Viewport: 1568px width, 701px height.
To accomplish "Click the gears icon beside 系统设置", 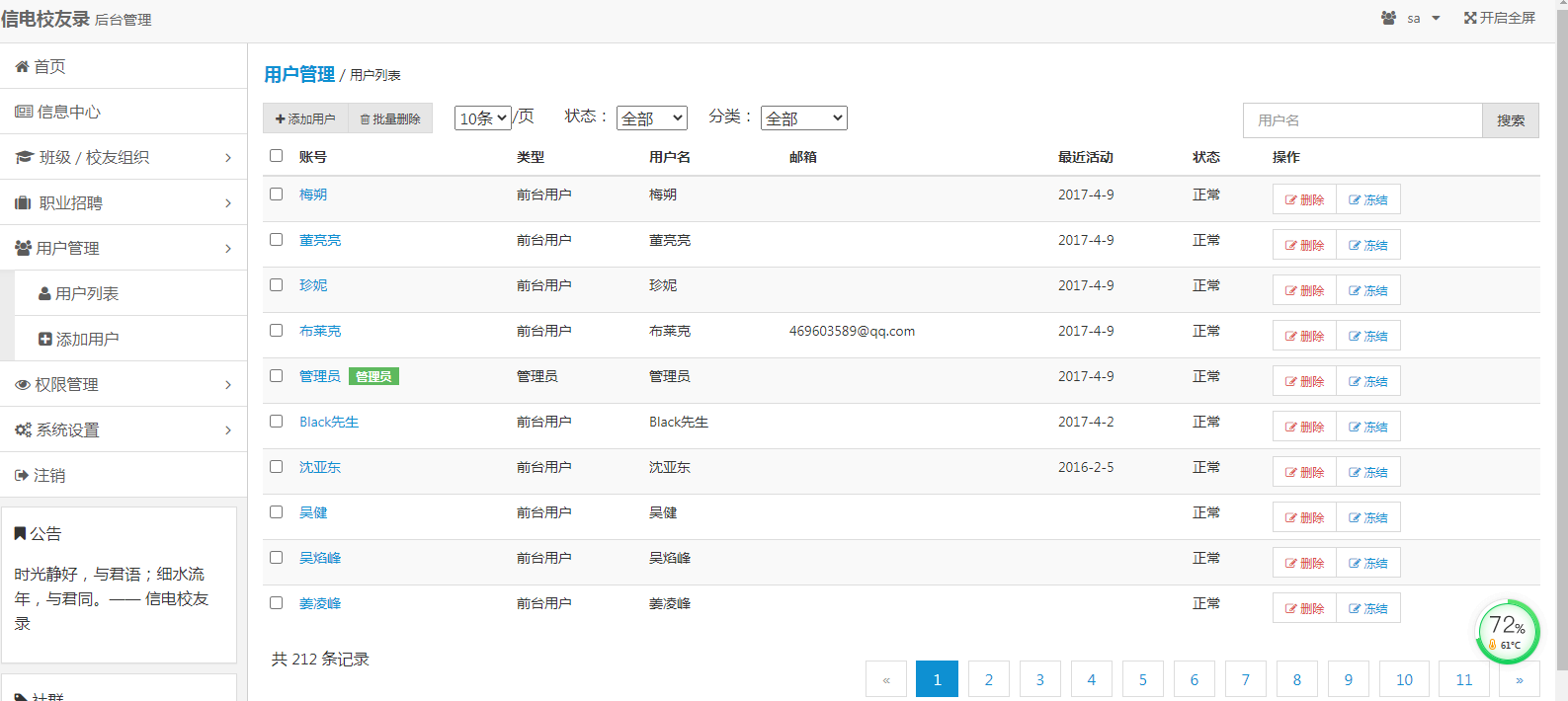I will (24, 430).
